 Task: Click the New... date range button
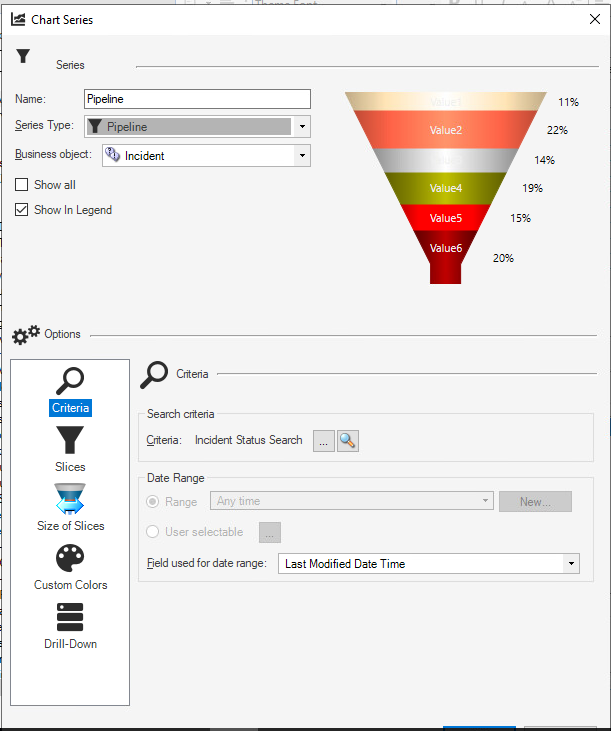tap(535, 501)
